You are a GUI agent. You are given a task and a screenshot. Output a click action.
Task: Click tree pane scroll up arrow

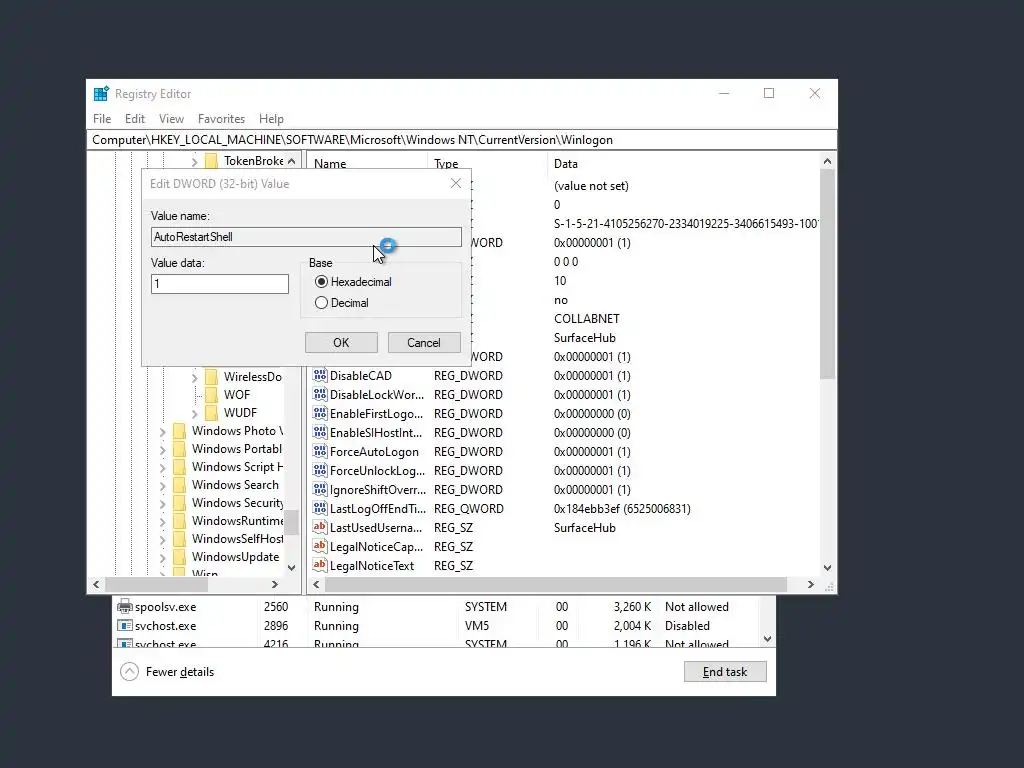291,161
